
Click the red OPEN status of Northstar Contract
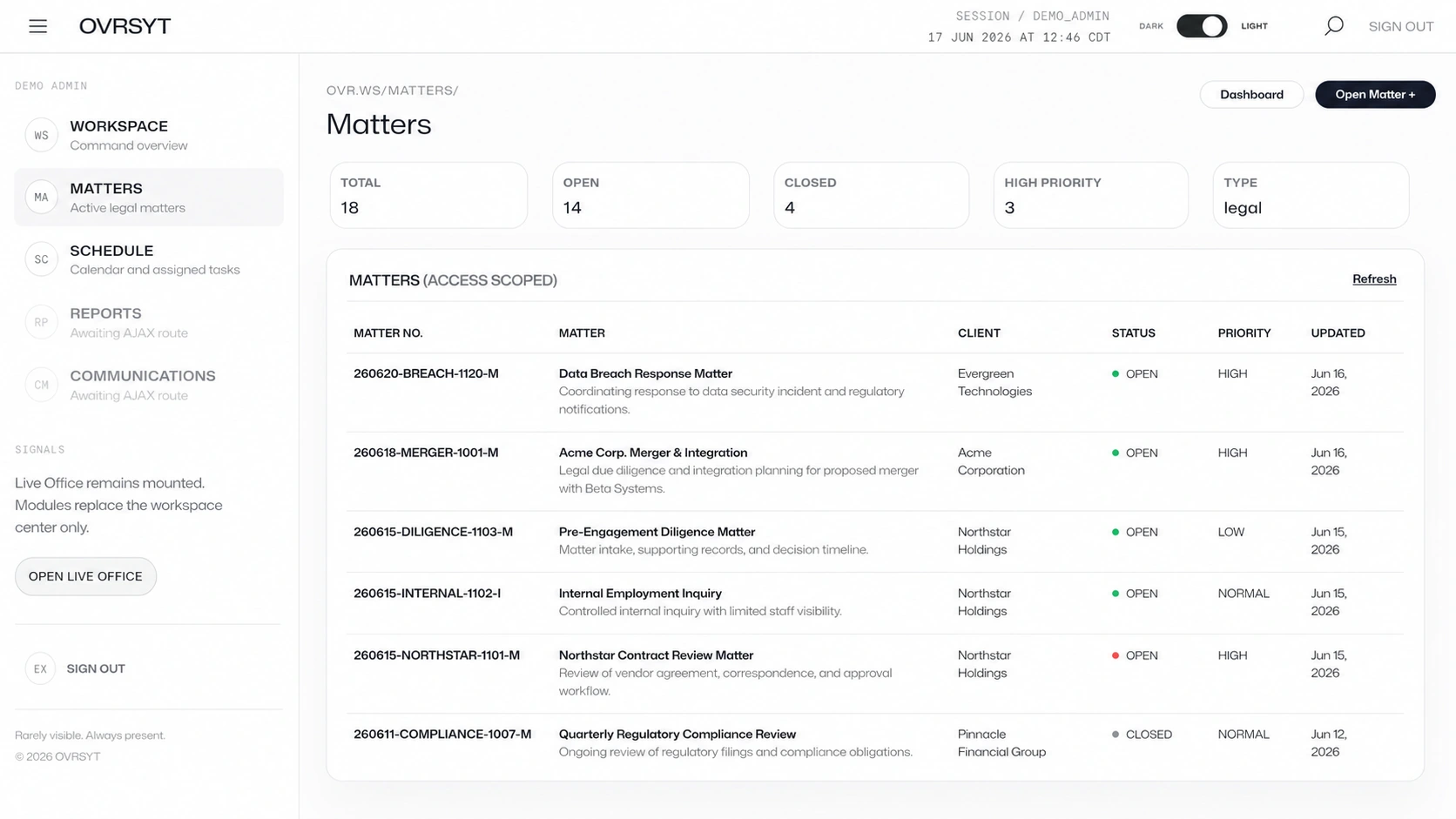click(x=1135, y=655)
